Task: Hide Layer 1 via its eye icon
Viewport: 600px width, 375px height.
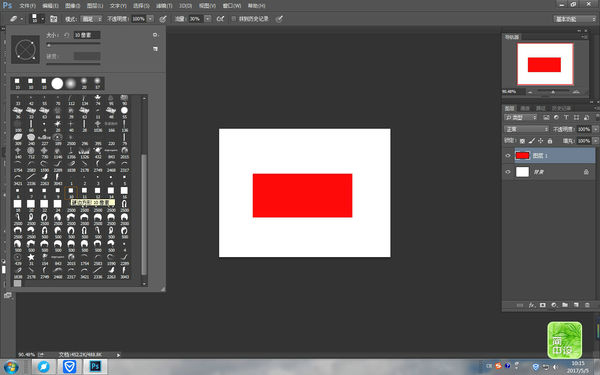Action: [x=508, y=155]
